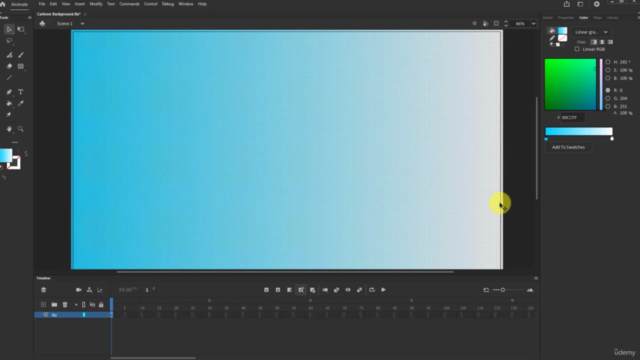Select the Lasso tool

point(9,41)
